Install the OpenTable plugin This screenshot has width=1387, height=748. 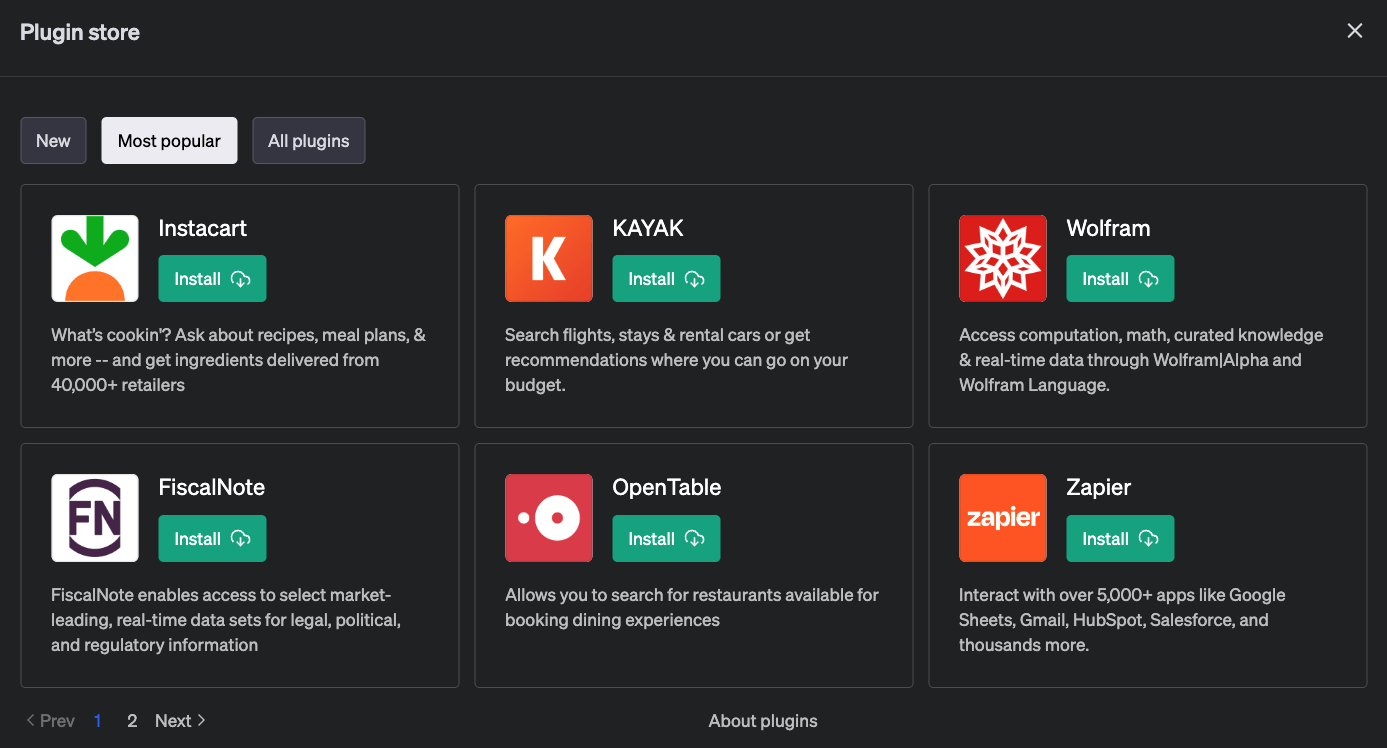pyautogui.click(x=666, y=539)
